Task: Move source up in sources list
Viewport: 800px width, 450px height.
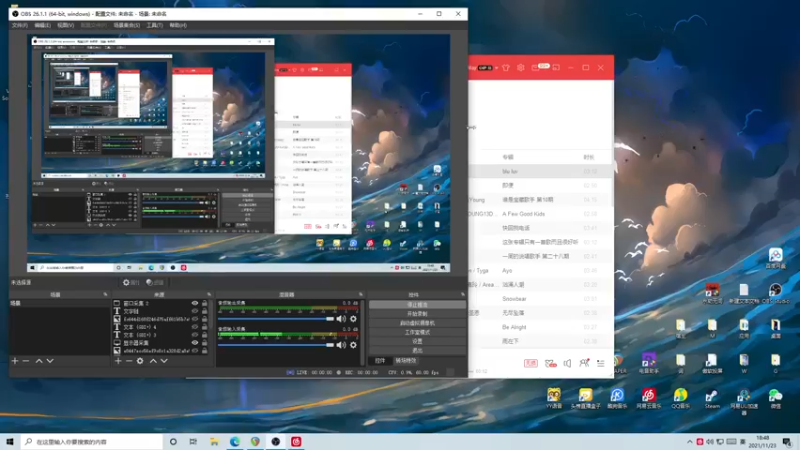Action: pos(153,361)
